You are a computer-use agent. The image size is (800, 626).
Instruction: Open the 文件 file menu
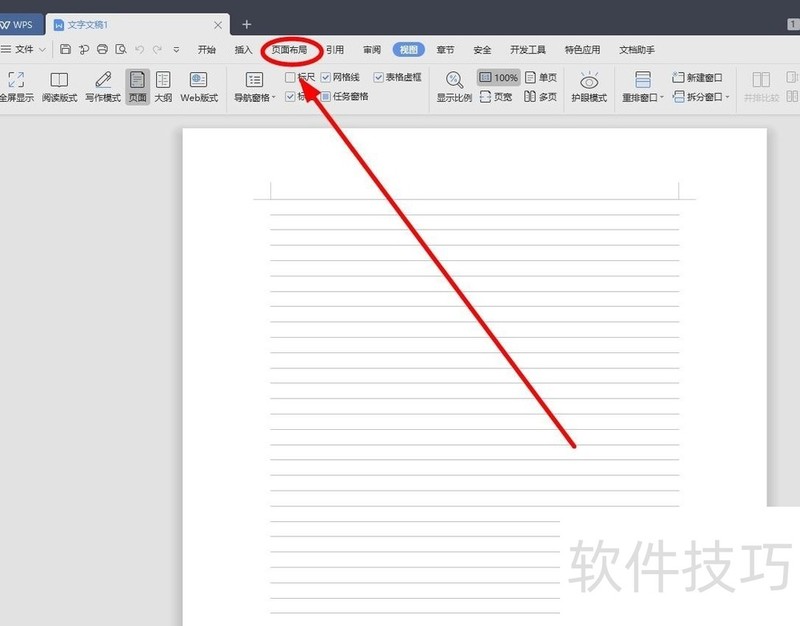tap(24, 48)
